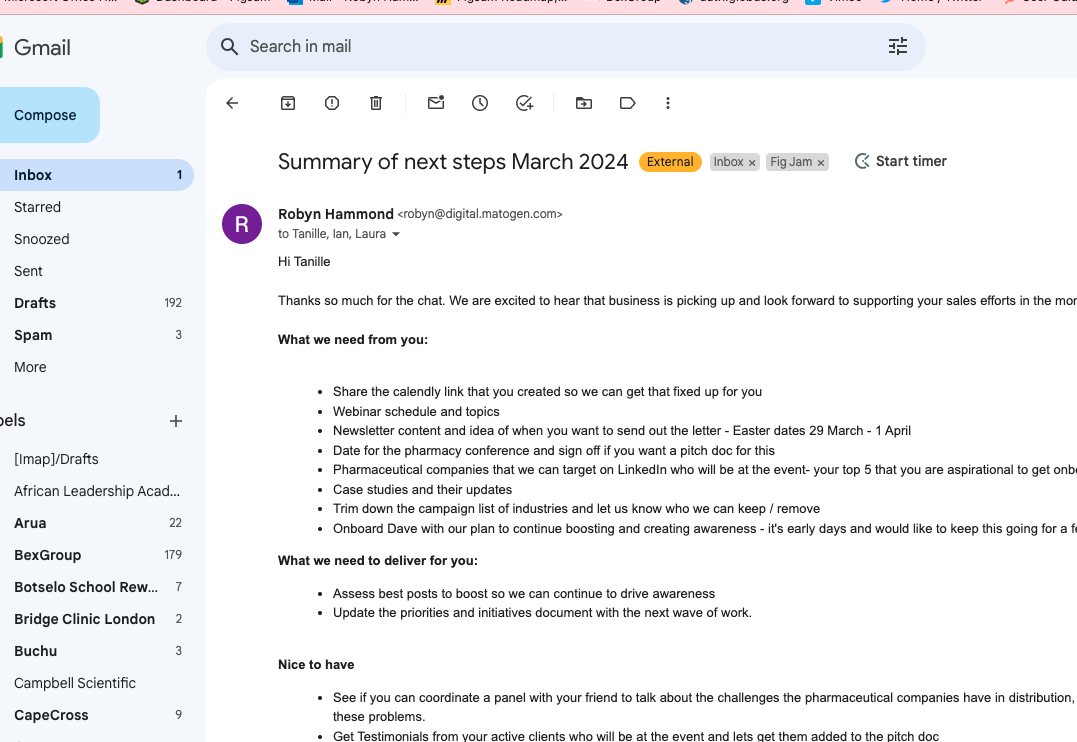Snooze this email with clock icon
The height and width of the screenshot is (742, 1077).
[480, 103]
